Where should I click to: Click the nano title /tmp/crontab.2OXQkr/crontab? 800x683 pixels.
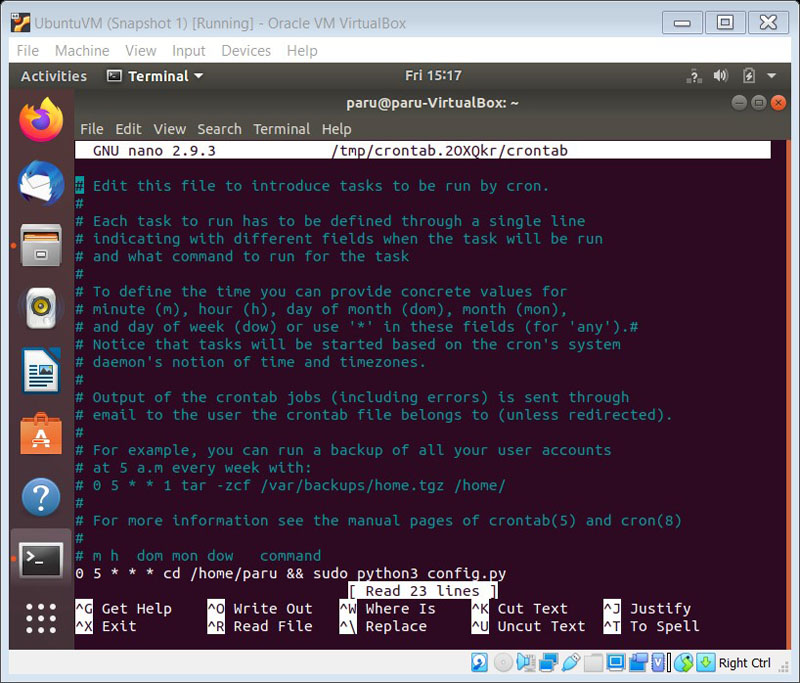(x=449, y=150)
